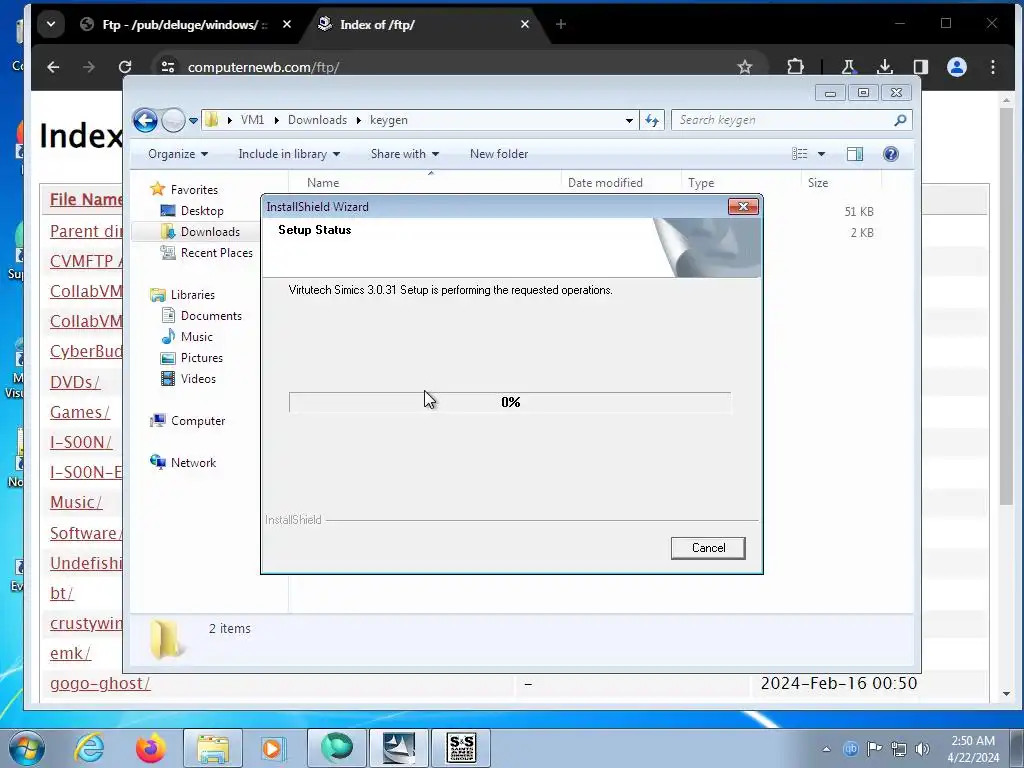
Task: Launch Firefox from the taskbar
Action: coord(150,748)
